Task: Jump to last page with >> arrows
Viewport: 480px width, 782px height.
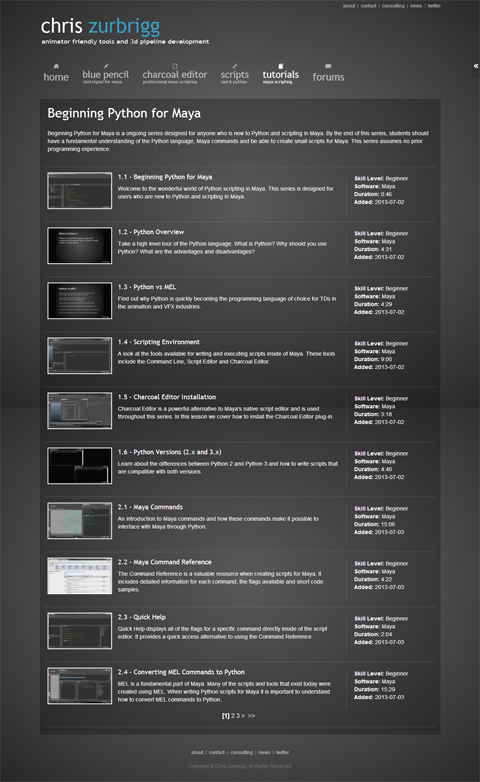Action: tap(251, 716)
